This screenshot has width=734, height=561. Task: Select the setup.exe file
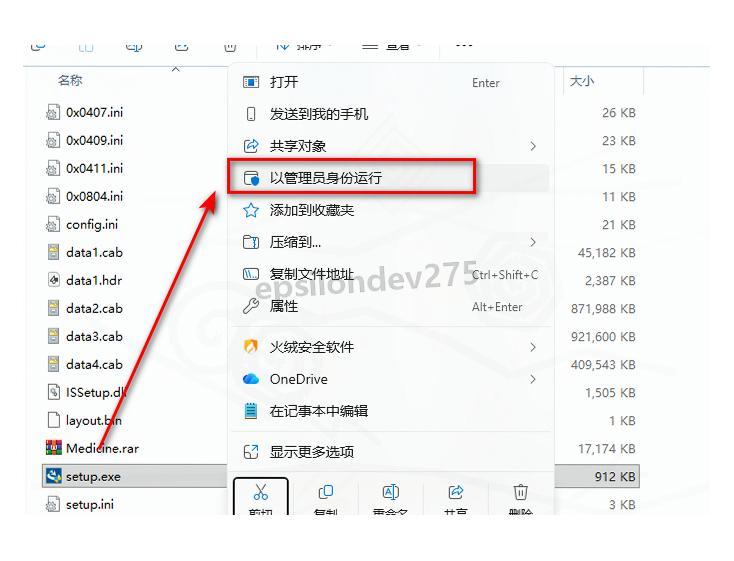pos(93,477)
